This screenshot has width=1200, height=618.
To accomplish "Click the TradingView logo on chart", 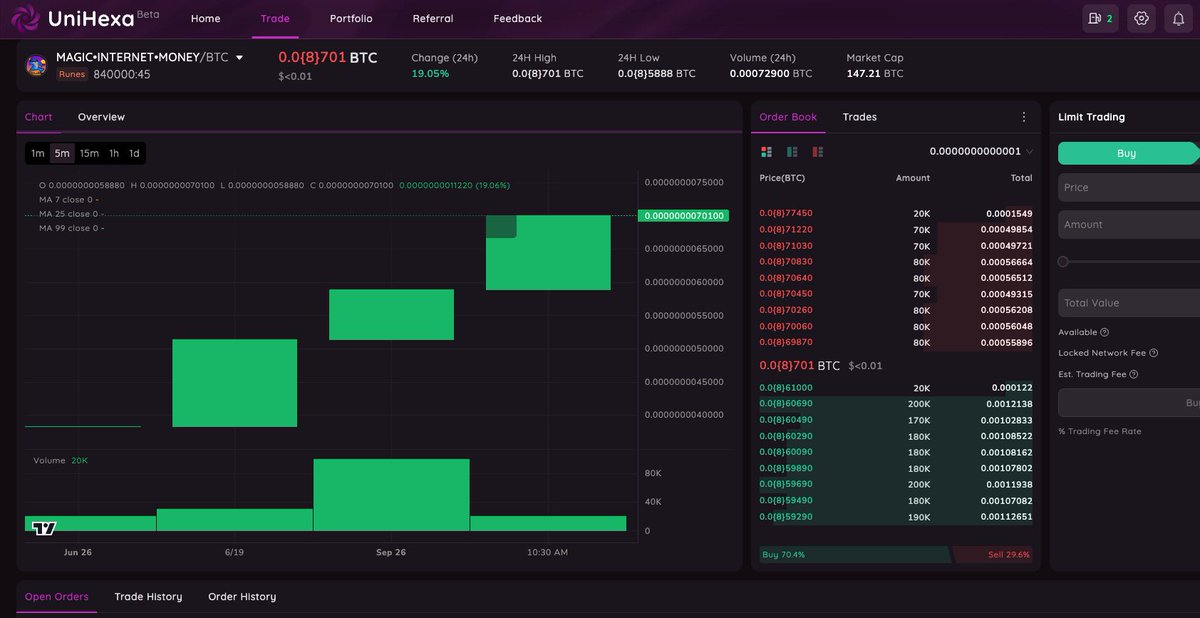I will (x=43, y=526).
